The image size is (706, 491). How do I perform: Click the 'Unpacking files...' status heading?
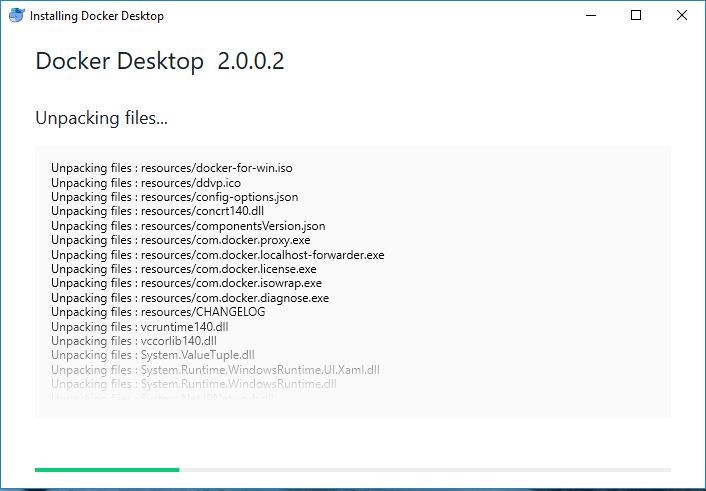pyautogui.click(x=101, y=118)
